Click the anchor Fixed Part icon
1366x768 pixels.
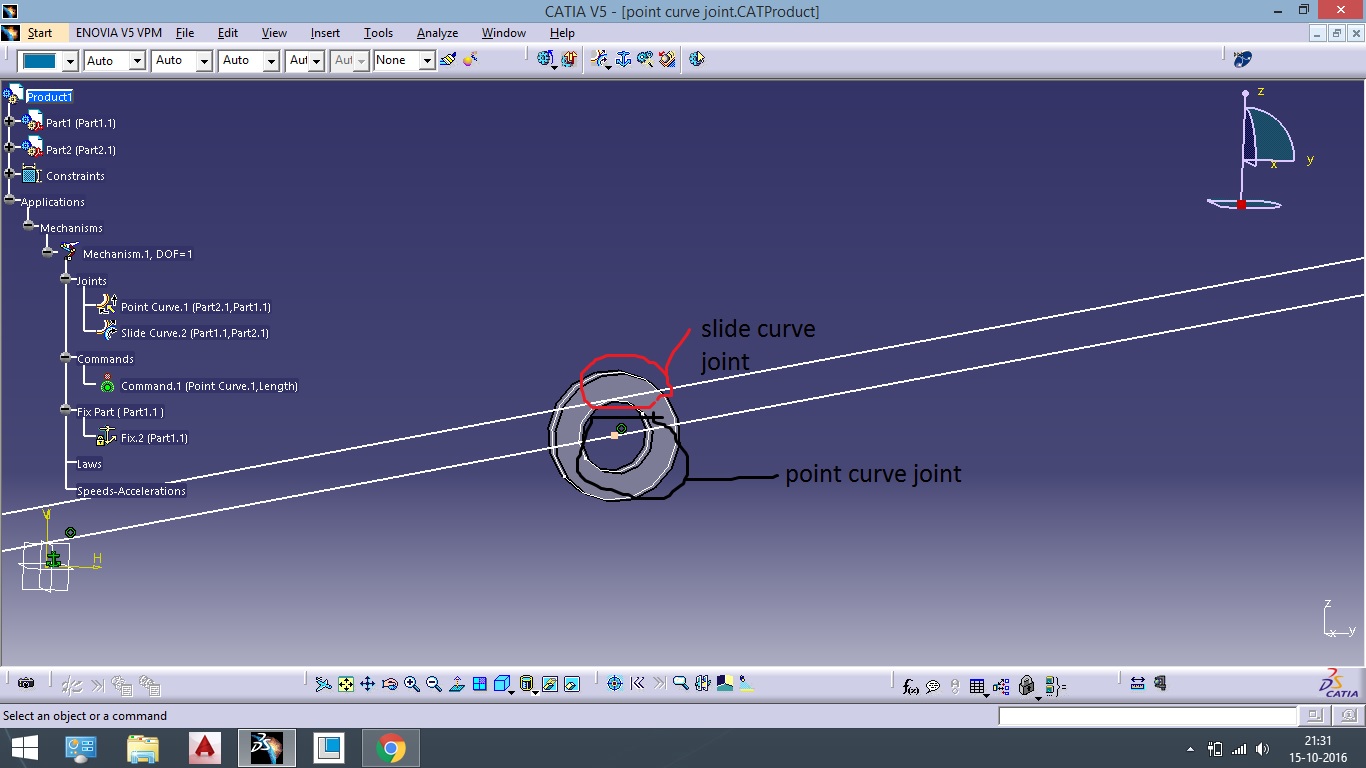click(x=623, y=60)
